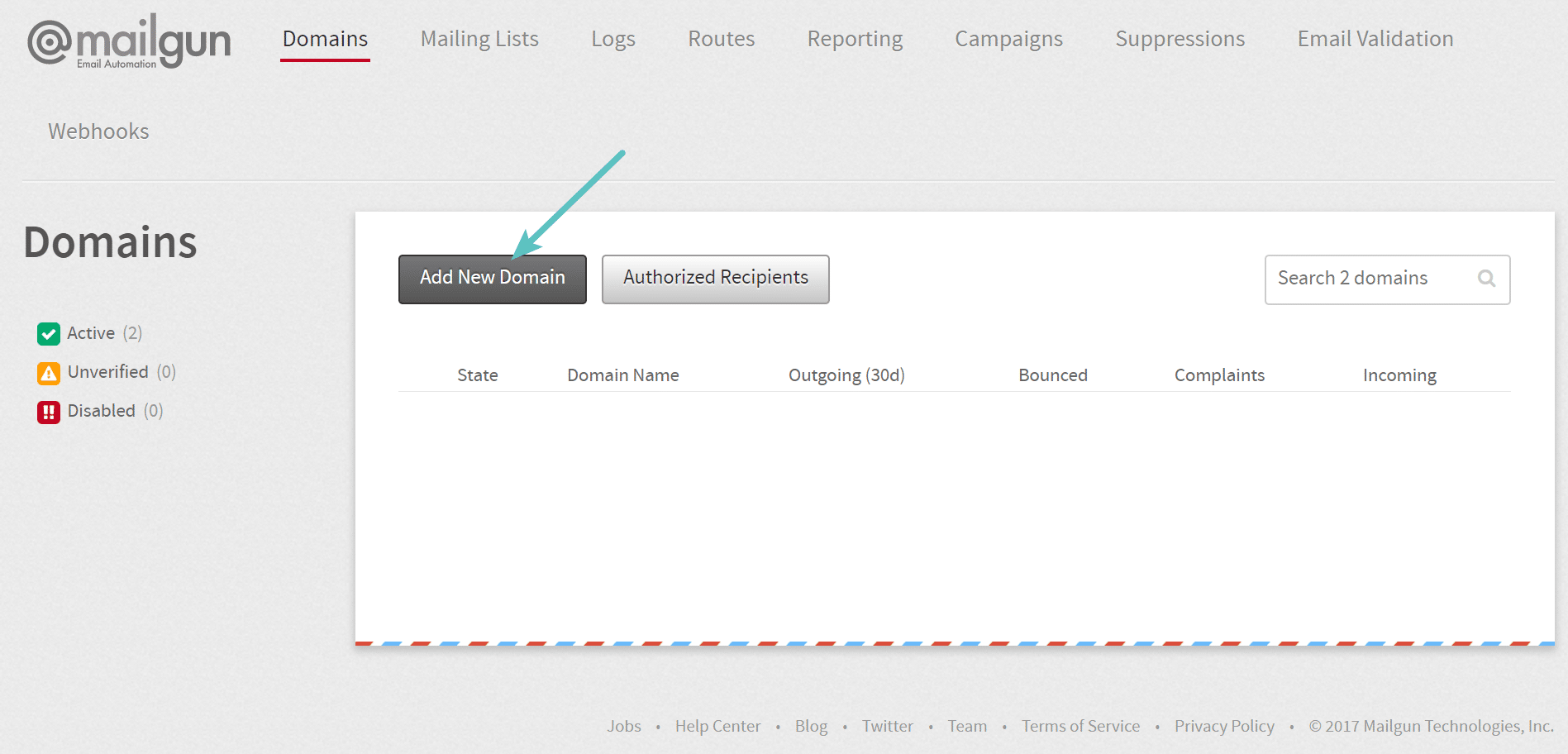Toggle the Active domains filter
Image resolution: width=1568 pixels, height=754 pixels.
(91, 333)
